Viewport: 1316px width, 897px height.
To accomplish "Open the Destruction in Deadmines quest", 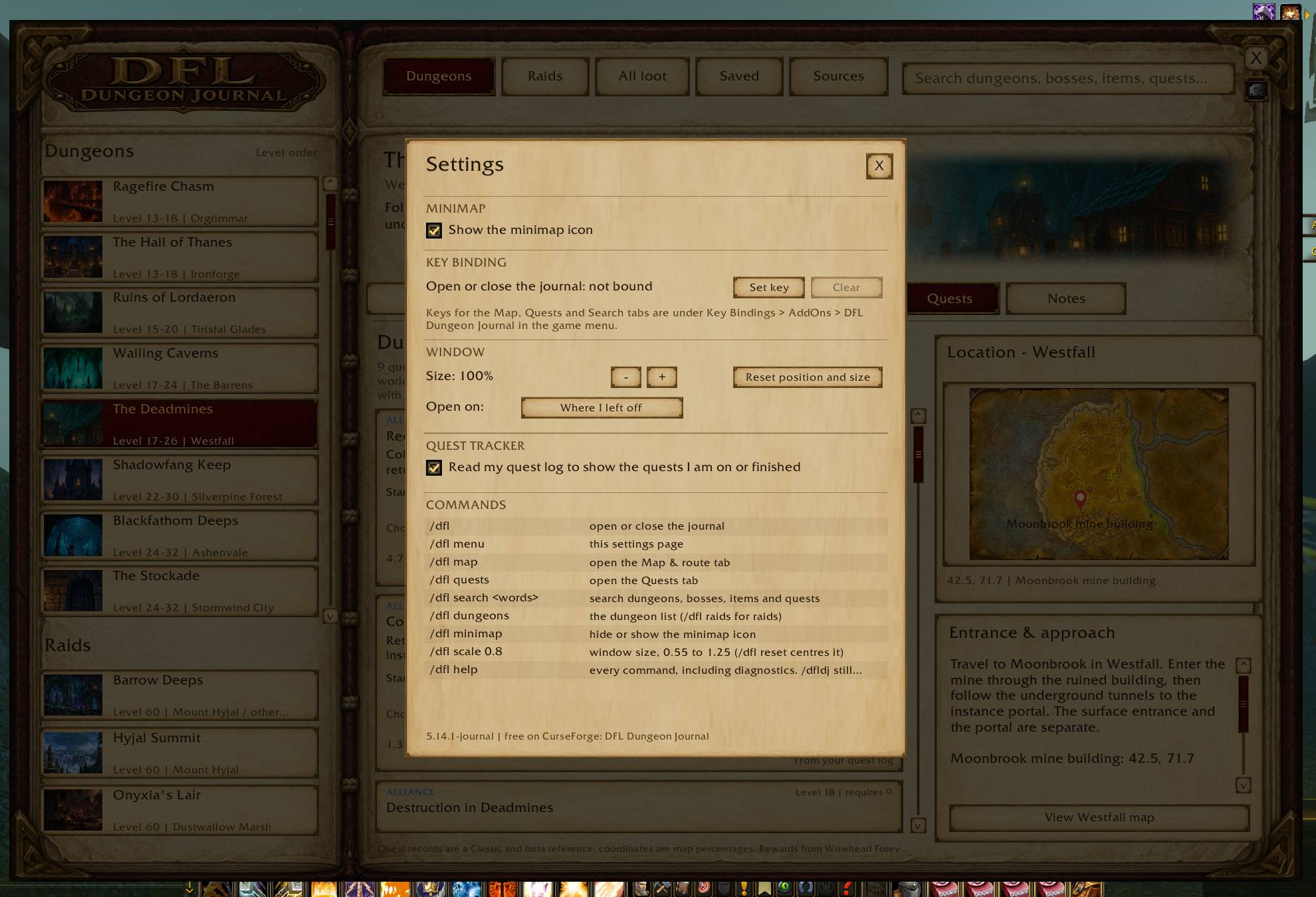I will point(639,807).
